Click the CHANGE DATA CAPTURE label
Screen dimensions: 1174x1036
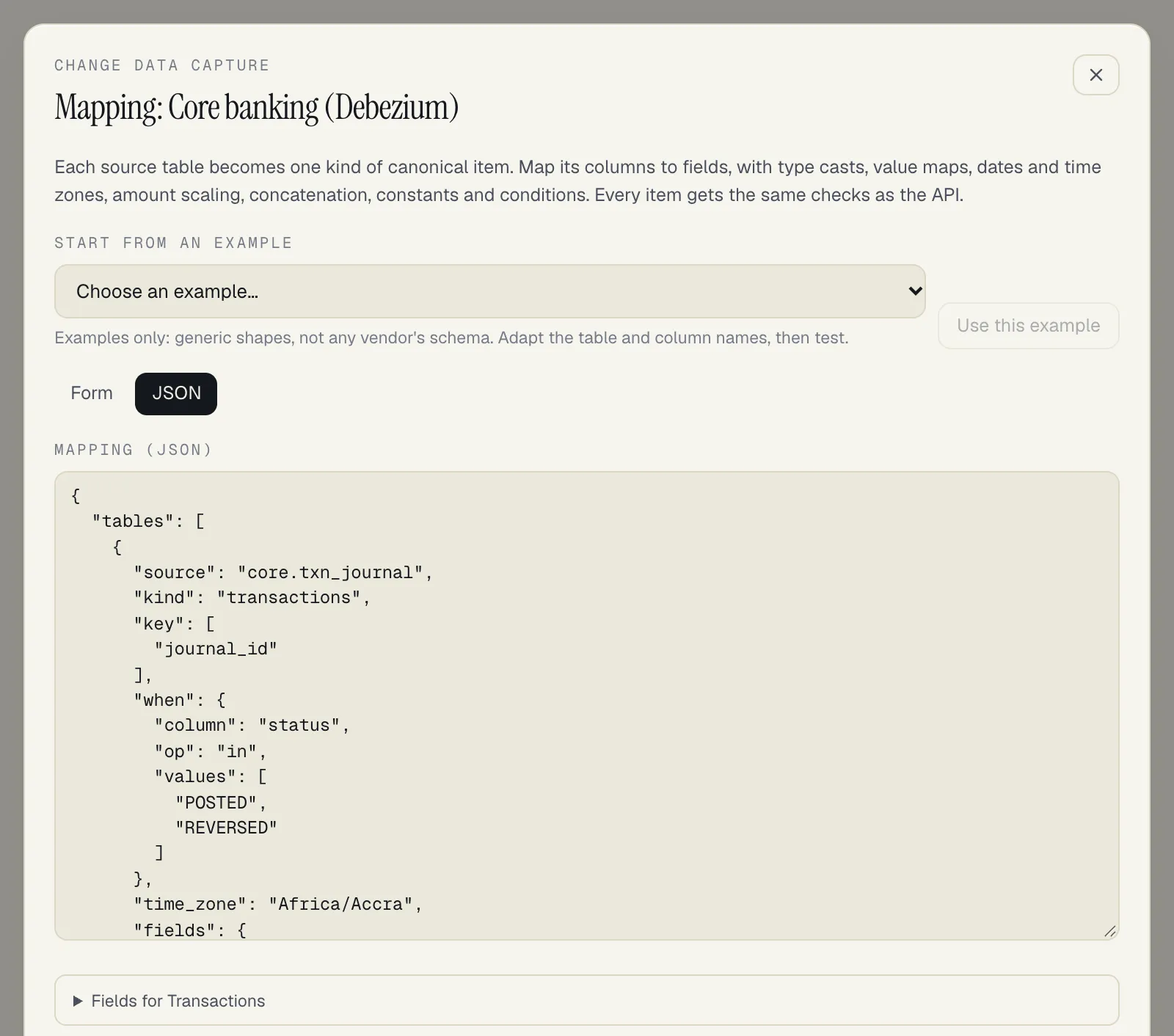click(162, 65)
